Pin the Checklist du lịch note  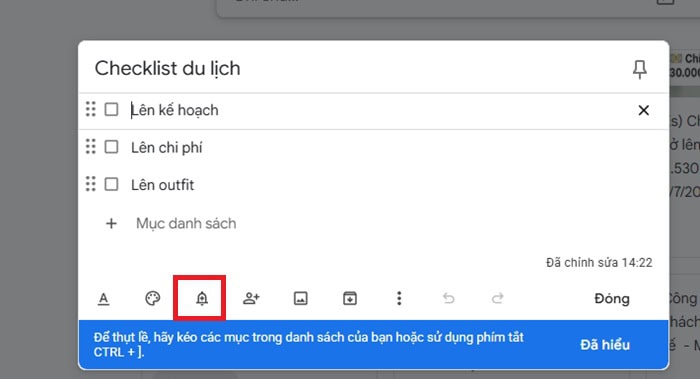(640, 69)
